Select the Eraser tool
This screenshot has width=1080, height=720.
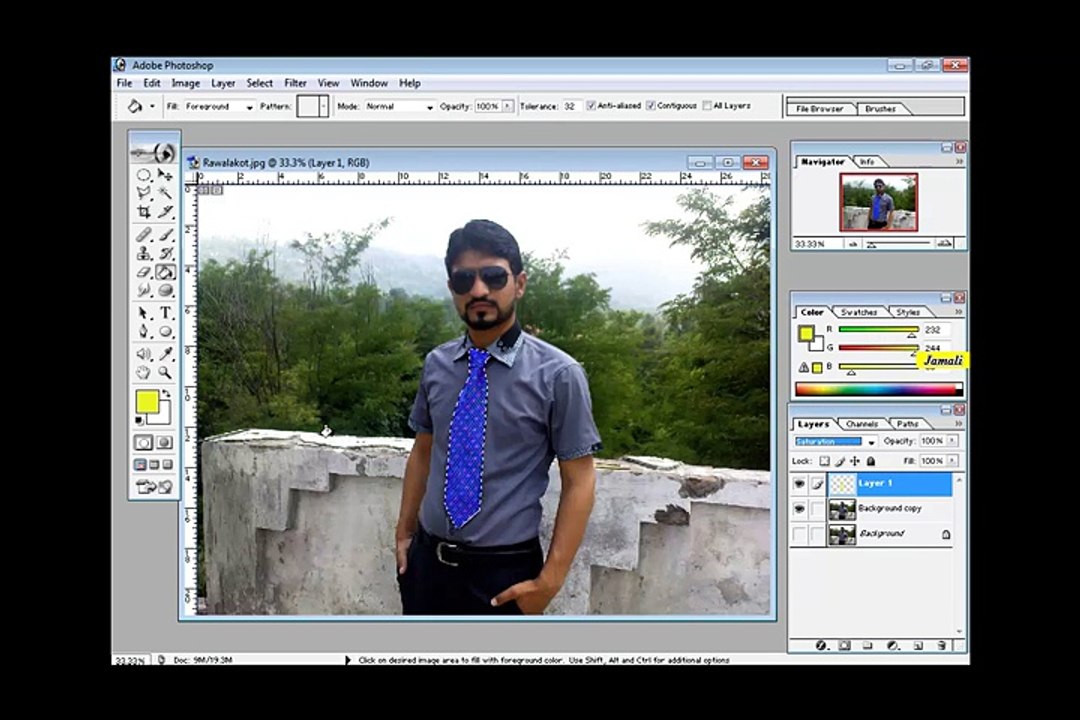144,273
